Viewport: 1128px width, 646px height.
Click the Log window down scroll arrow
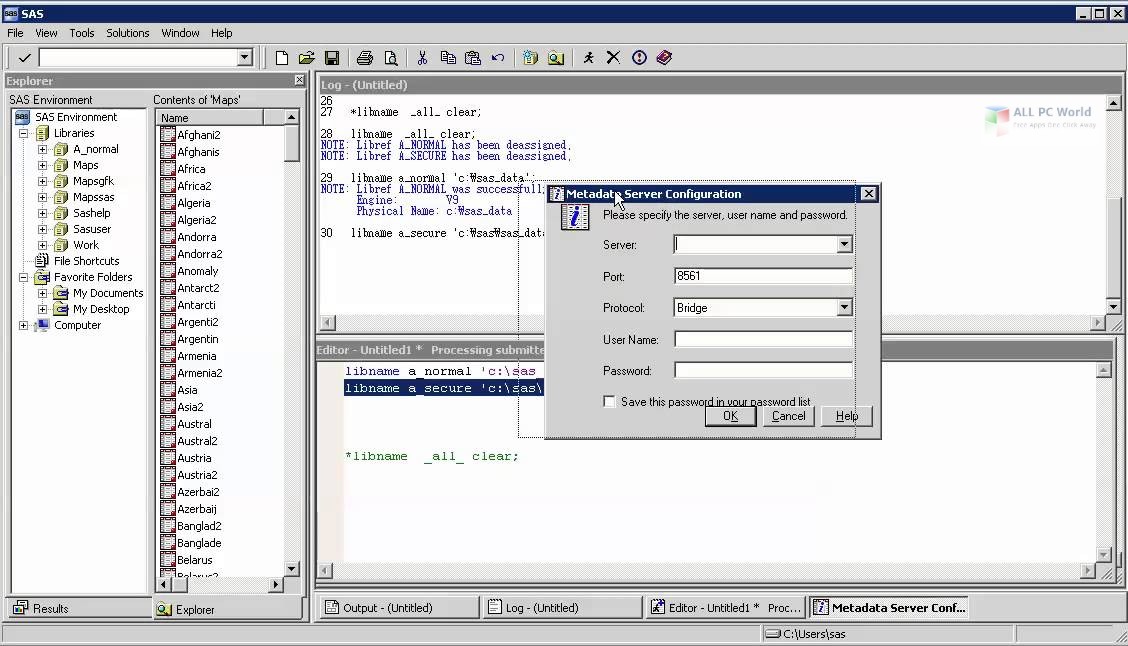[1113, 306]
